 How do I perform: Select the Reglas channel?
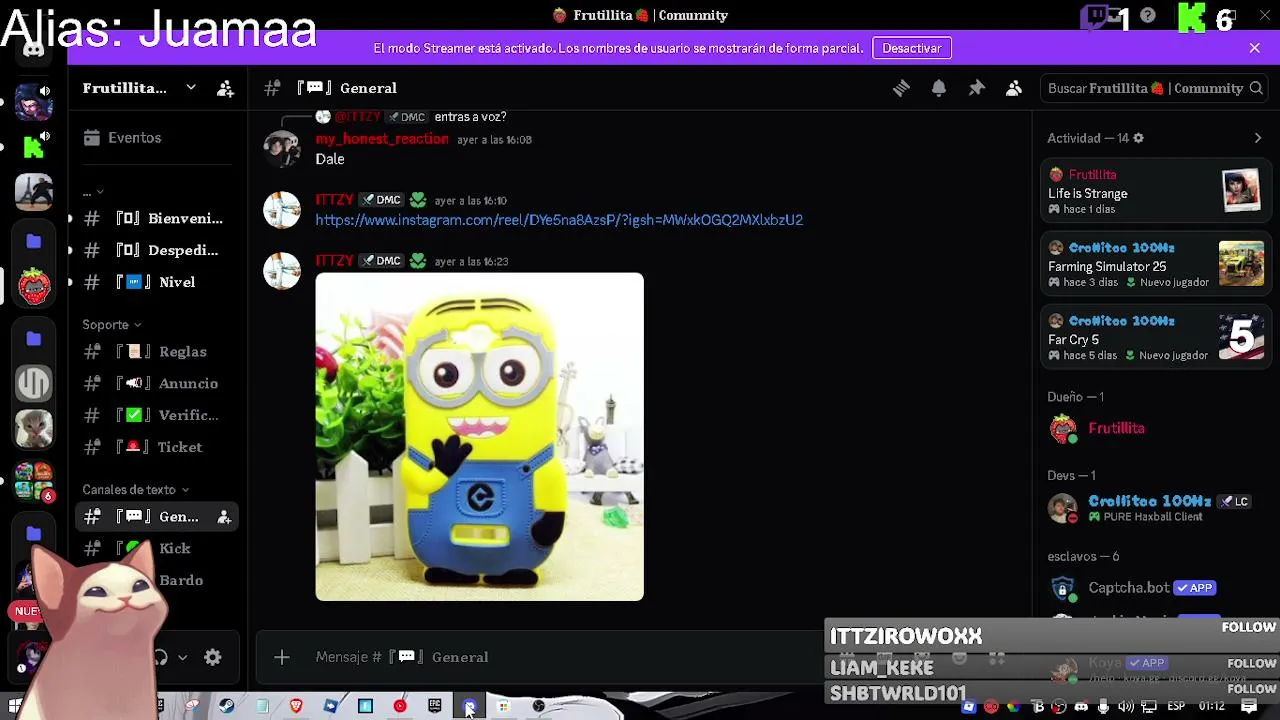(x=156, y=352)
